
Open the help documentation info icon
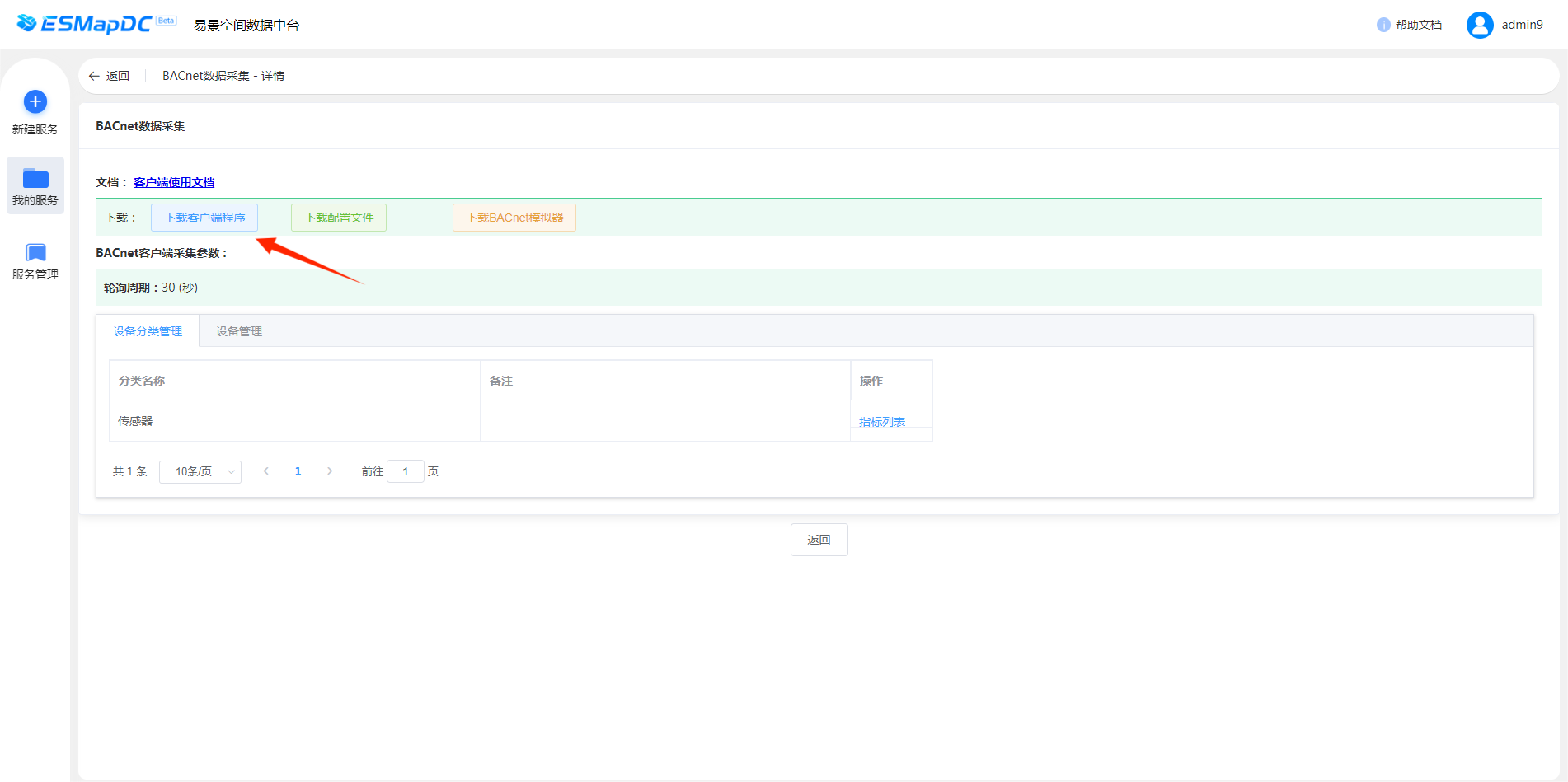[x=1383, y=25]
